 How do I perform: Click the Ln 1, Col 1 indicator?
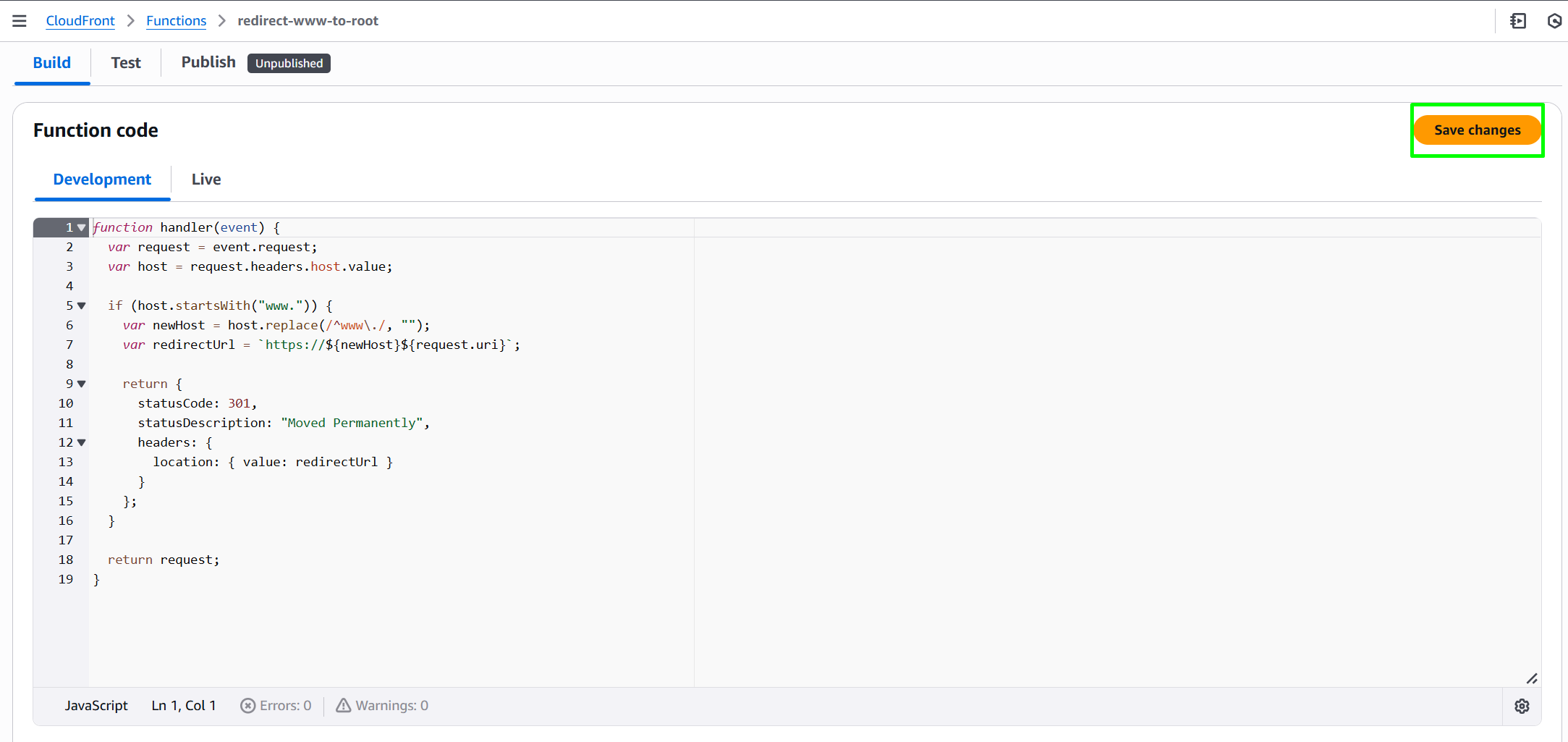(x=184, y=706)
